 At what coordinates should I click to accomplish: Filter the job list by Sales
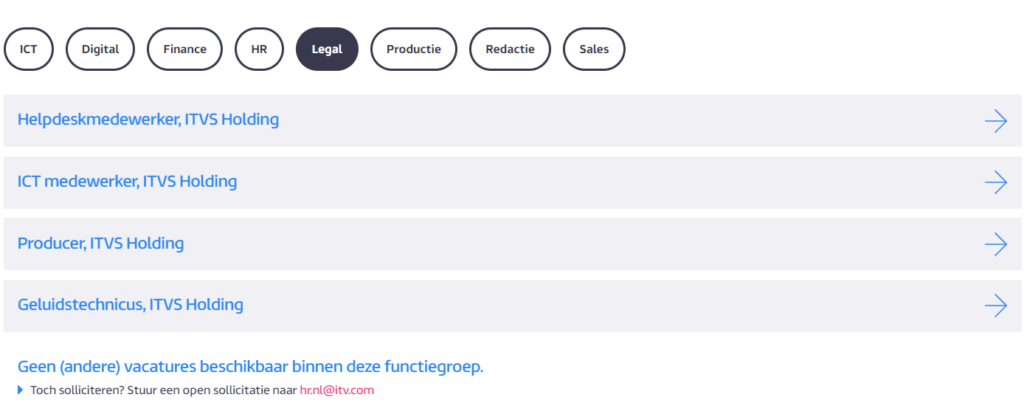pyautogui.click(x=594, y=49)
